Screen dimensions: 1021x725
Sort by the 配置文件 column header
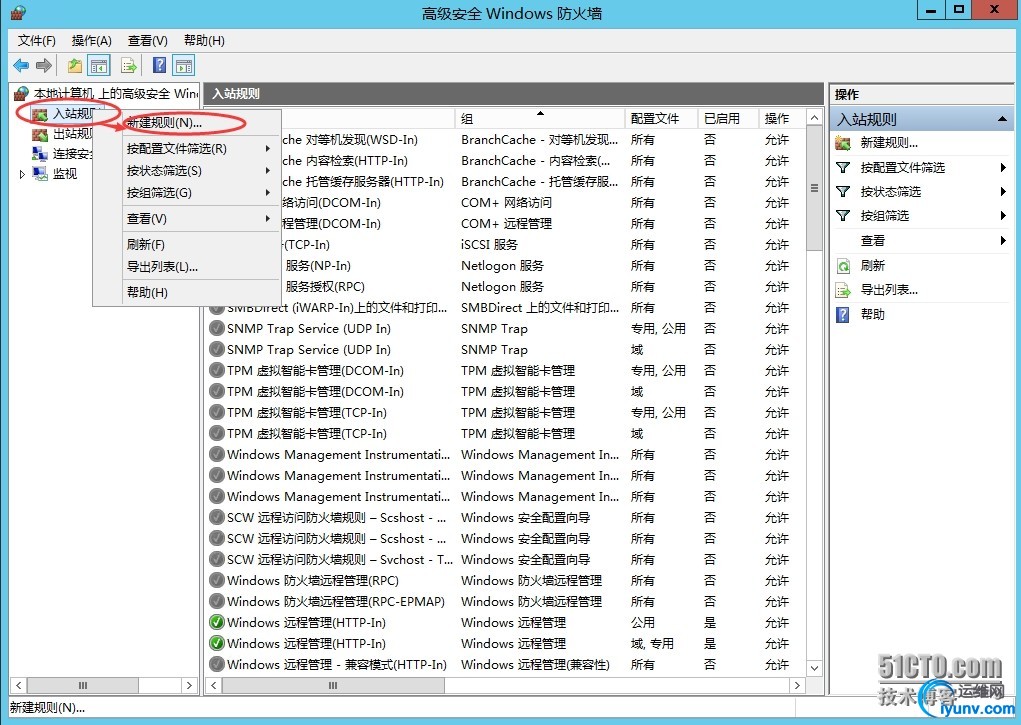pyautogui.click(x=661, y=119)
